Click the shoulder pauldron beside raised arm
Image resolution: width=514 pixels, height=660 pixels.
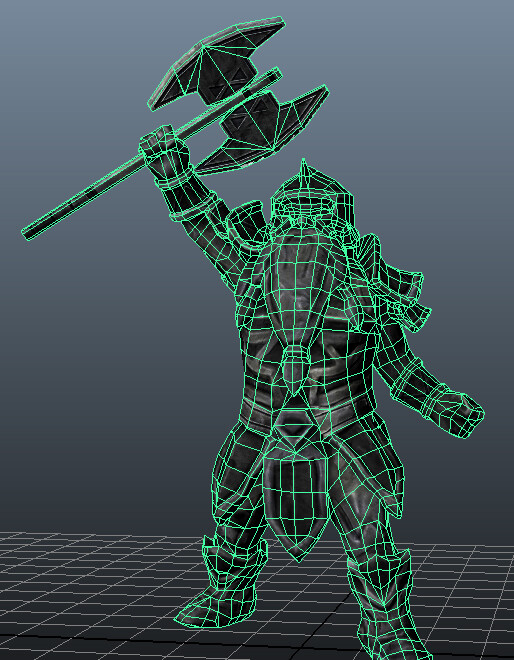(x=246, y=223)
